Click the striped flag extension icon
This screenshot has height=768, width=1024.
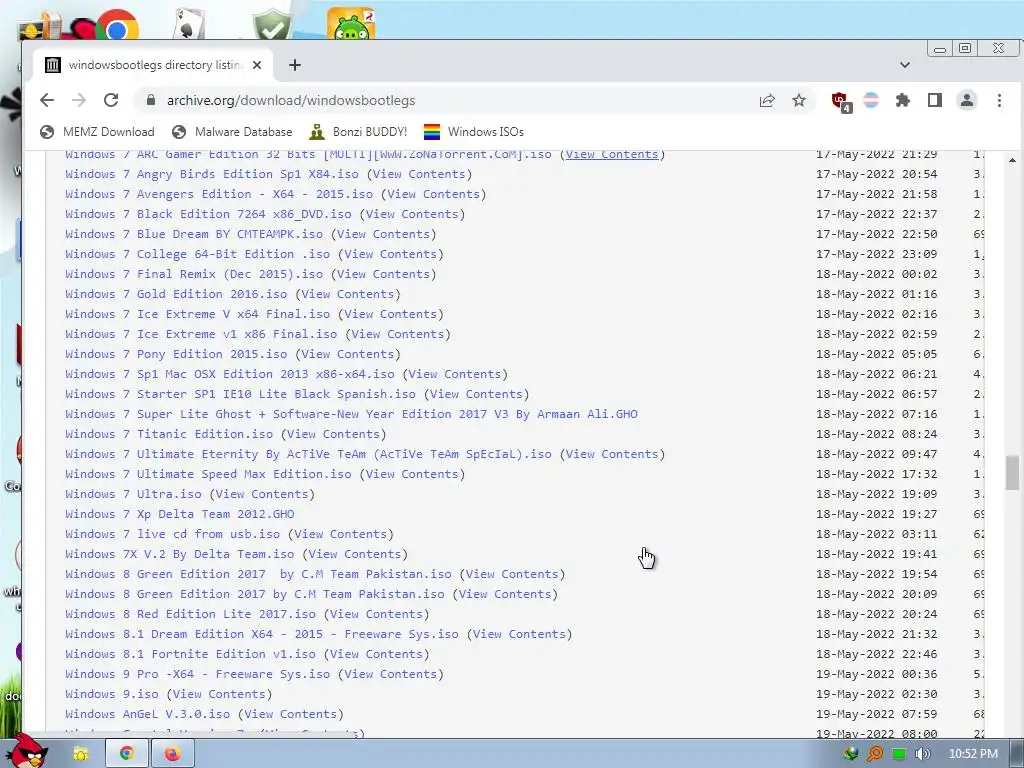click(871, 101)
